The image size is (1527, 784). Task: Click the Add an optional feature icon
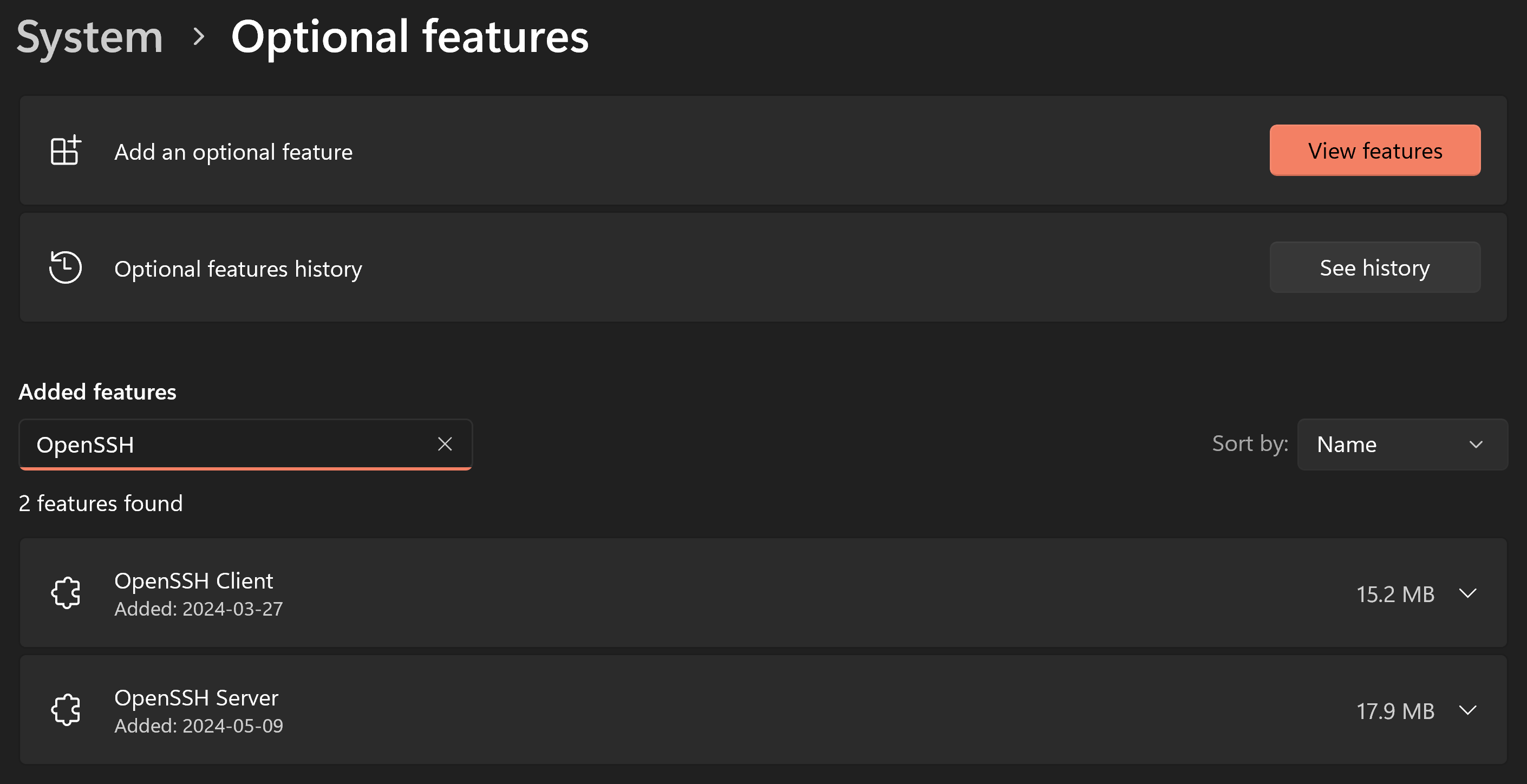pos(65,150)
